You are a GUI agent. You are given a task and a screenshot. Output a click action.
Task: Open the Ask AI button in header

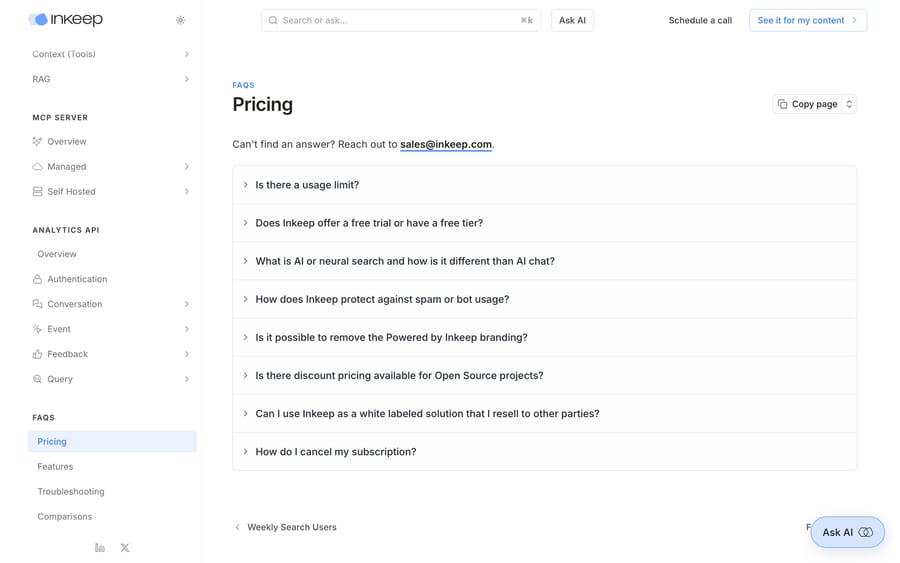click(572, 20)
